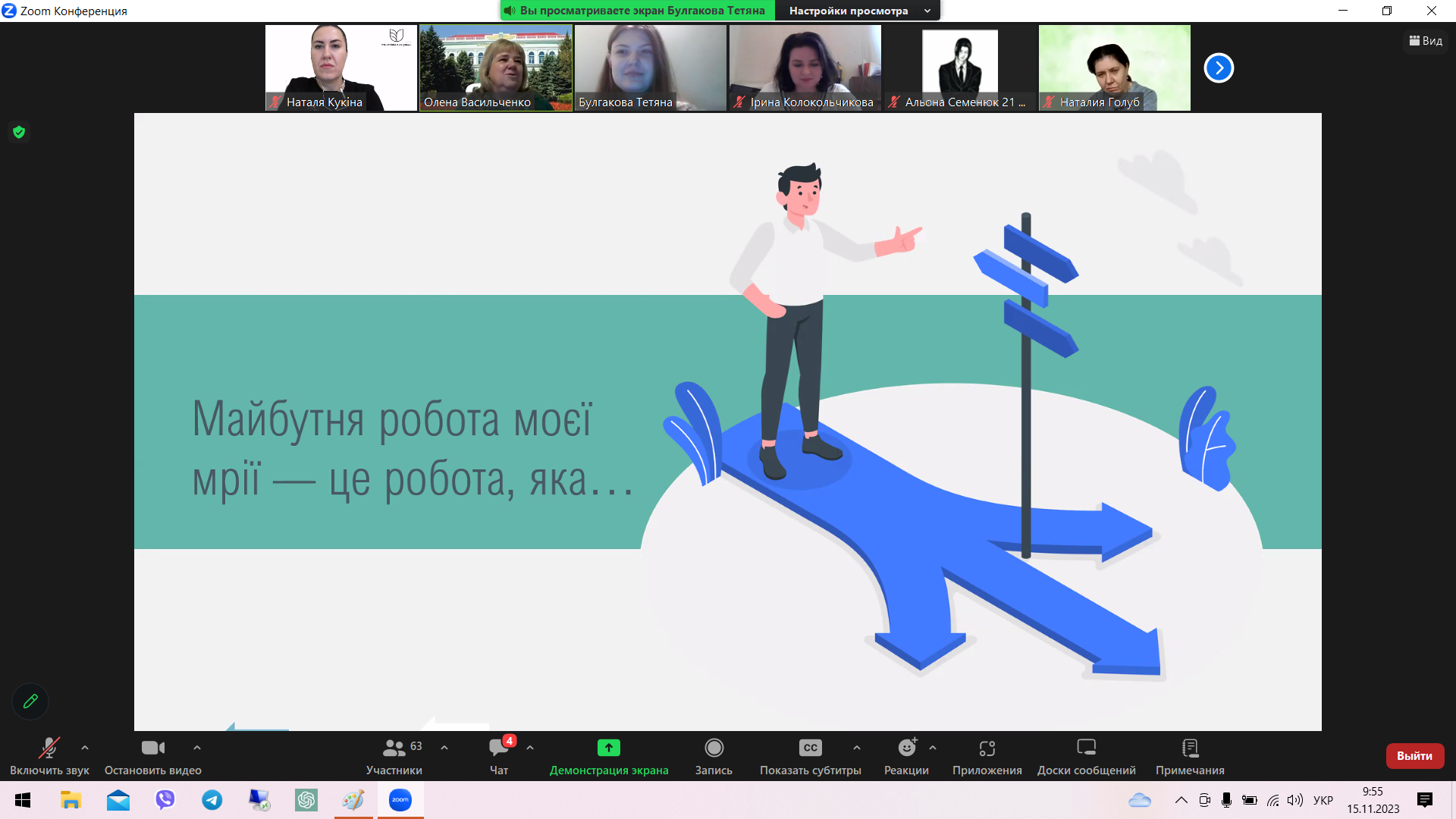1456x819 pixels.
Task: Show next participants with blue arrow
Action: click(1219, 68)
